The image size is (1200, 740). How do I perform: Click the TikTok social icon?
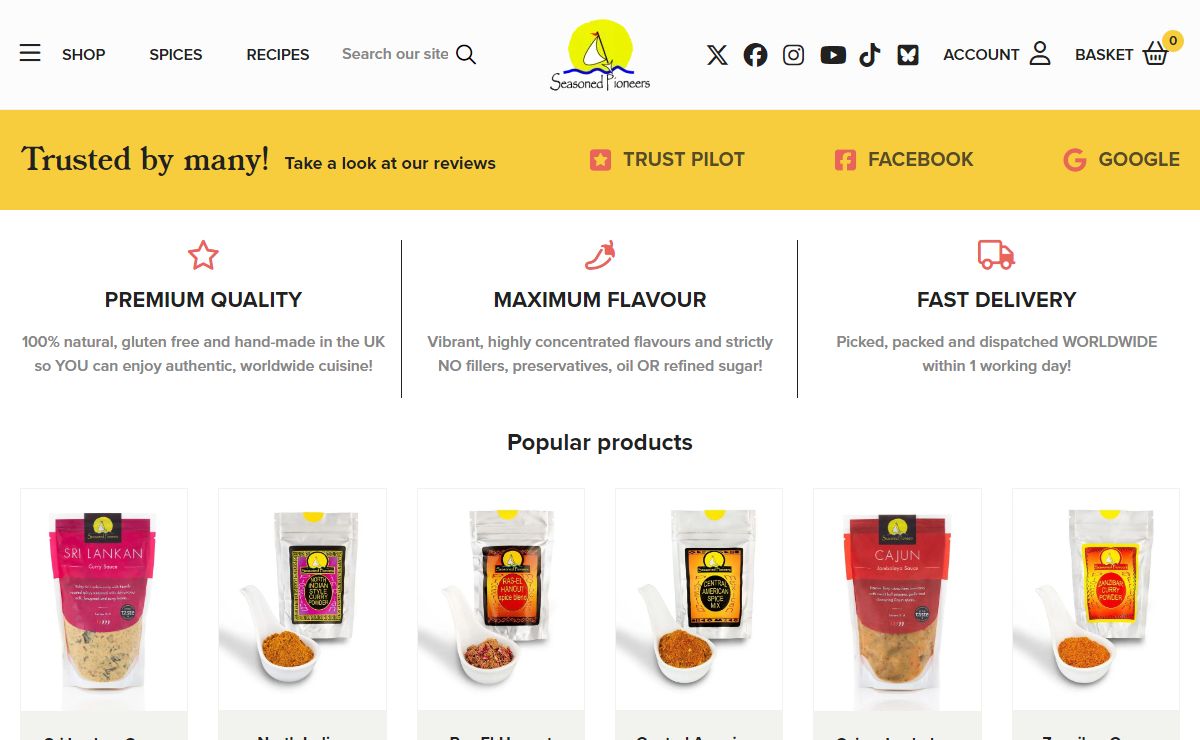(x=870, y=55)
